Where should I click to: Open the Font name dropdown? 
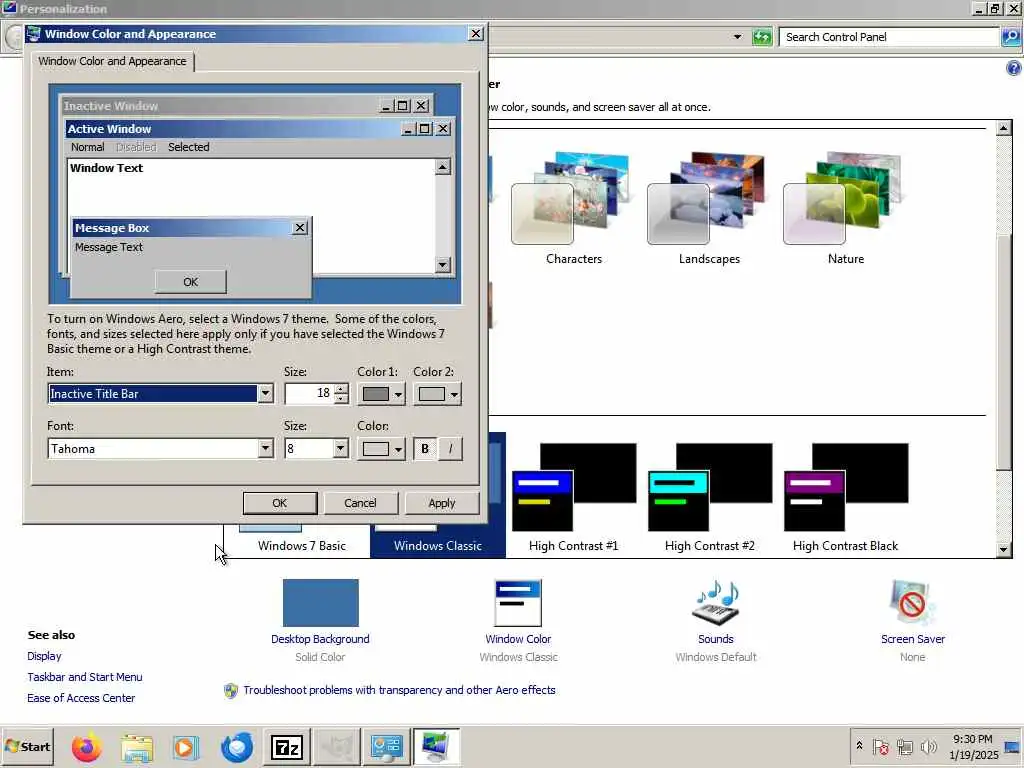265,448
